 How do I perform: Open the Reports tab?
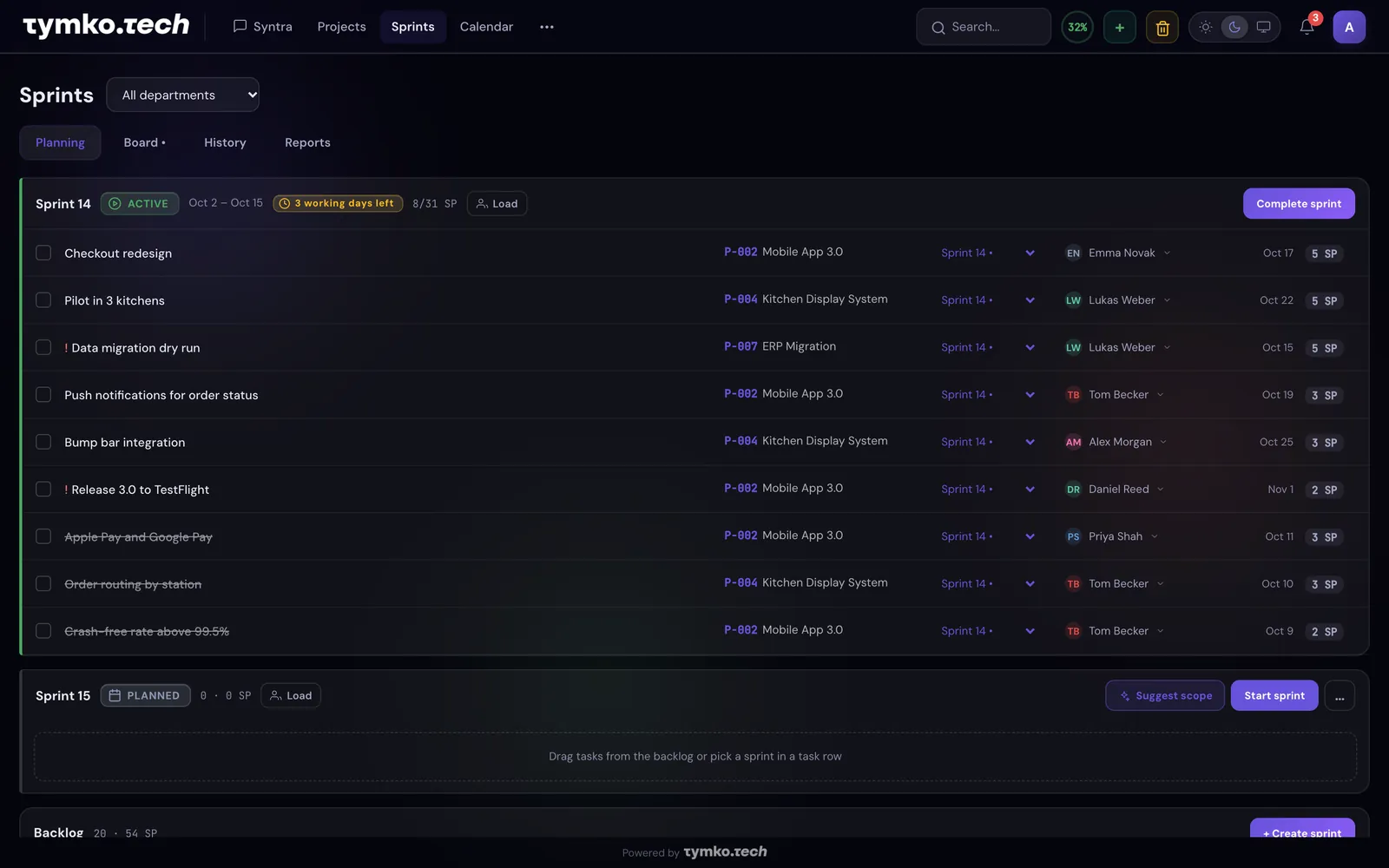(x=307, y=142)
